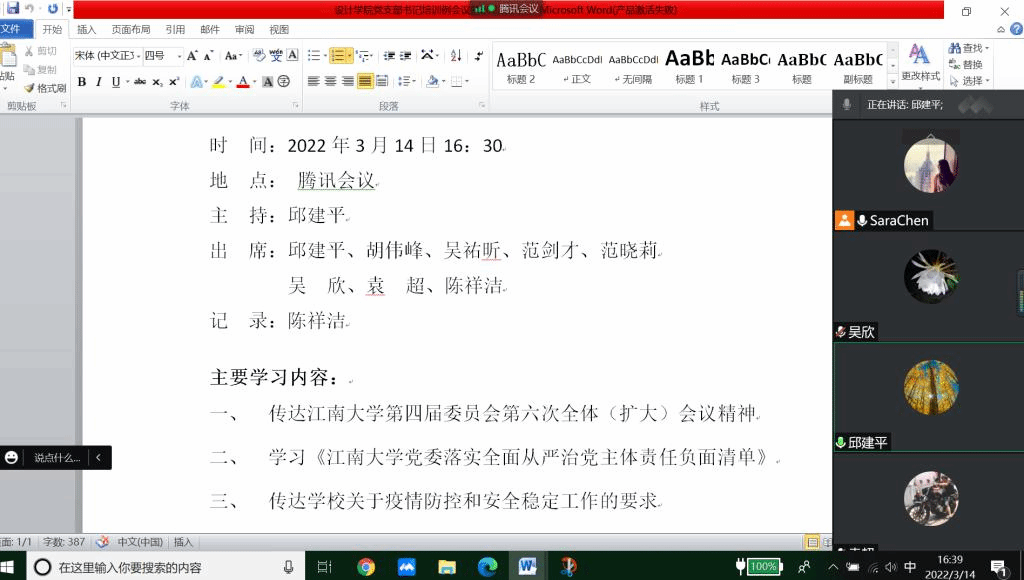The image size is (1024, 580).
Task: Toggle strikethrough text formatting
Action: (139, 81)
